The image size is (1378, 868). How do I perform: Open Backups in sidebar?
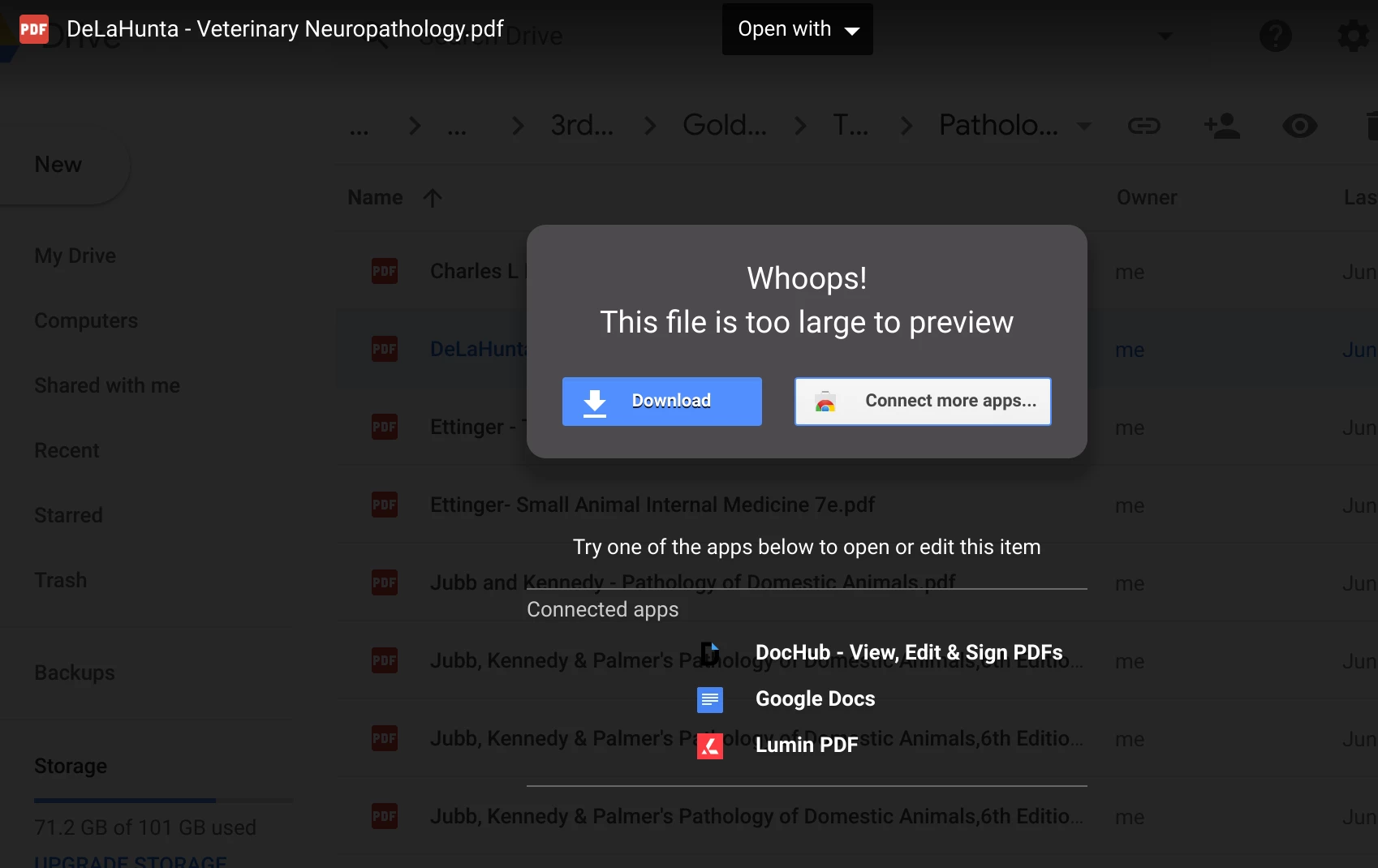click(75, 672)
